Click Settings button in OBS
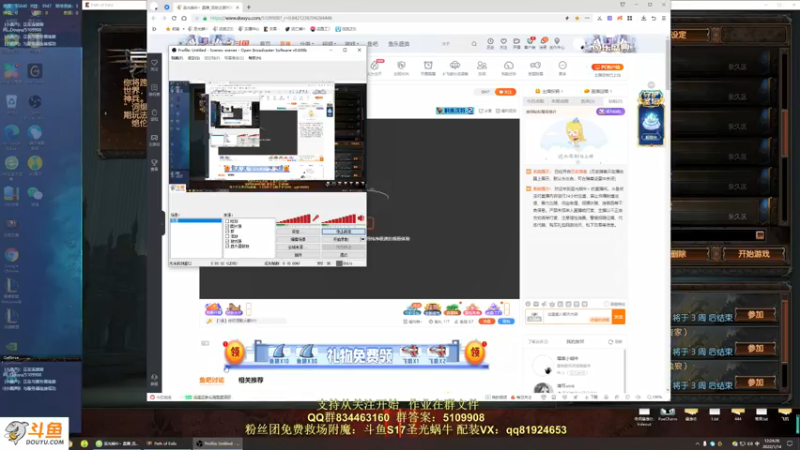 297,232
